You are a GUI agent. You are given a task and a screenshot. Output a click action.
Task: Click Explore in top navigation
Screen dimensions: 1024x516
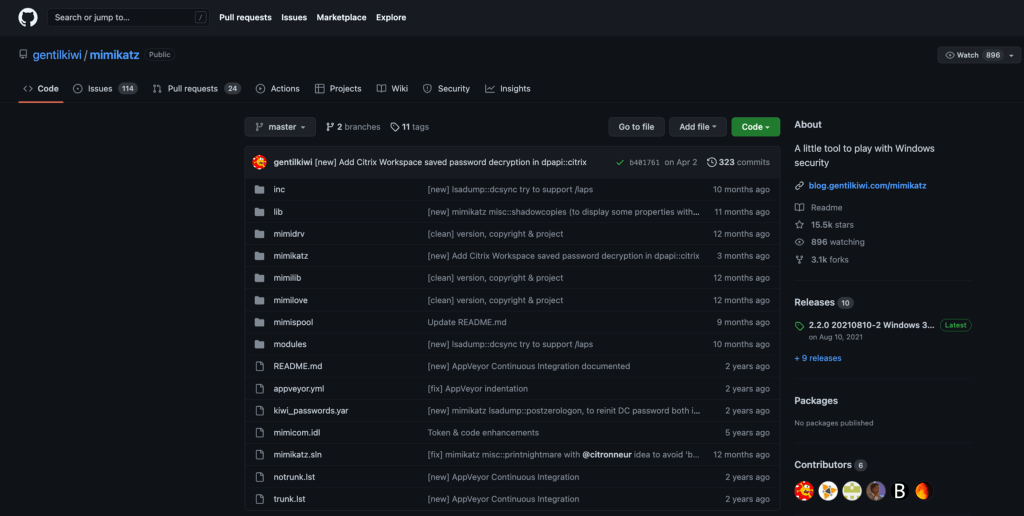click(x=391, y=18)
